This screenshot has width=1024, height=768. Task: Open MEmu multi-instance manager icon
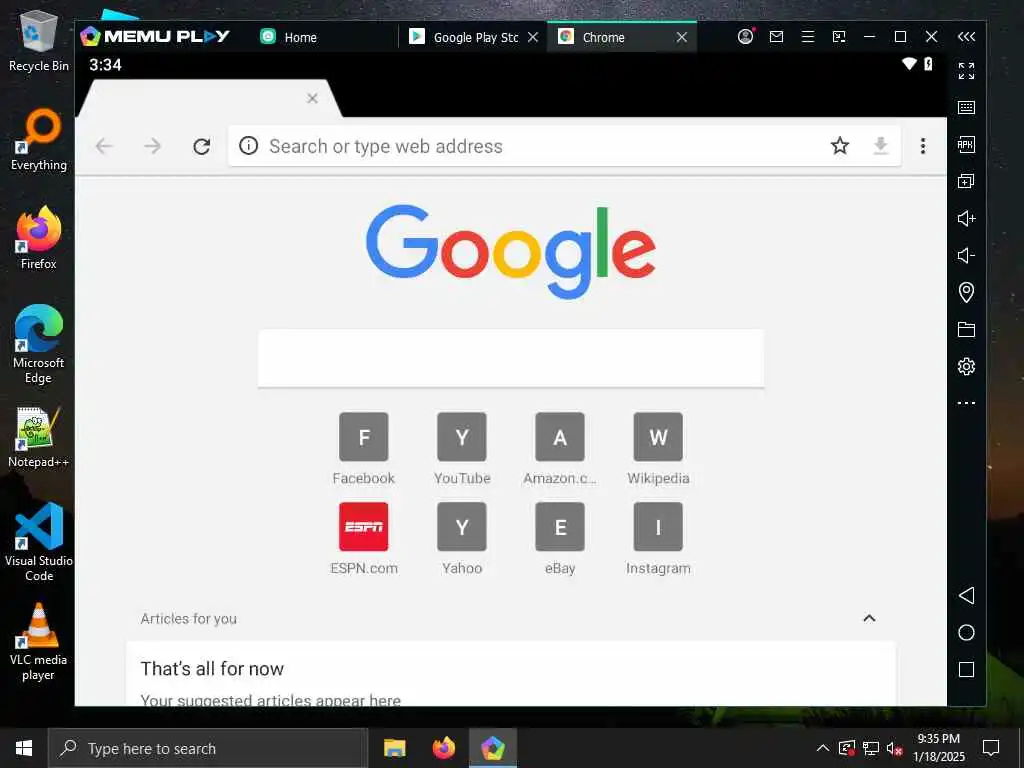tap(967, 181)
